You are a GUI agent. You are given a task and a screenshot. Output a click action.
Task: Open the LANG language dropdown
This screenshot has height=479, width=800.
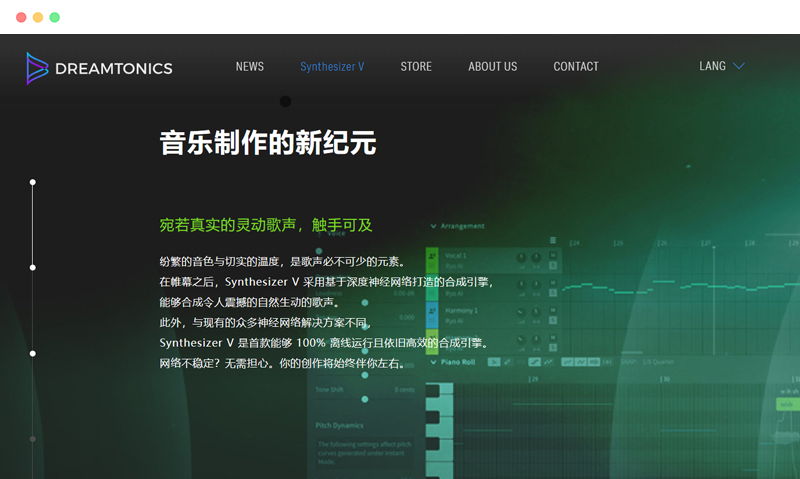(721, 67)
